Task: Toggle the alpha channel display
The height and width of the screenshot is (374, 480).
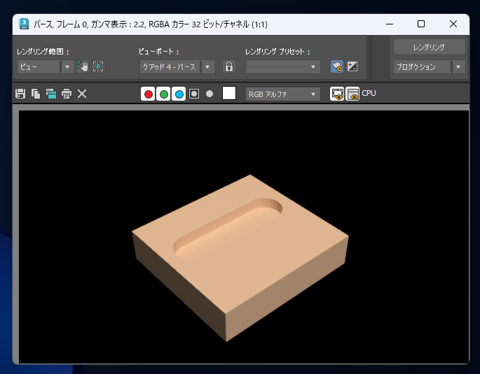Action: tap(194, 94)
